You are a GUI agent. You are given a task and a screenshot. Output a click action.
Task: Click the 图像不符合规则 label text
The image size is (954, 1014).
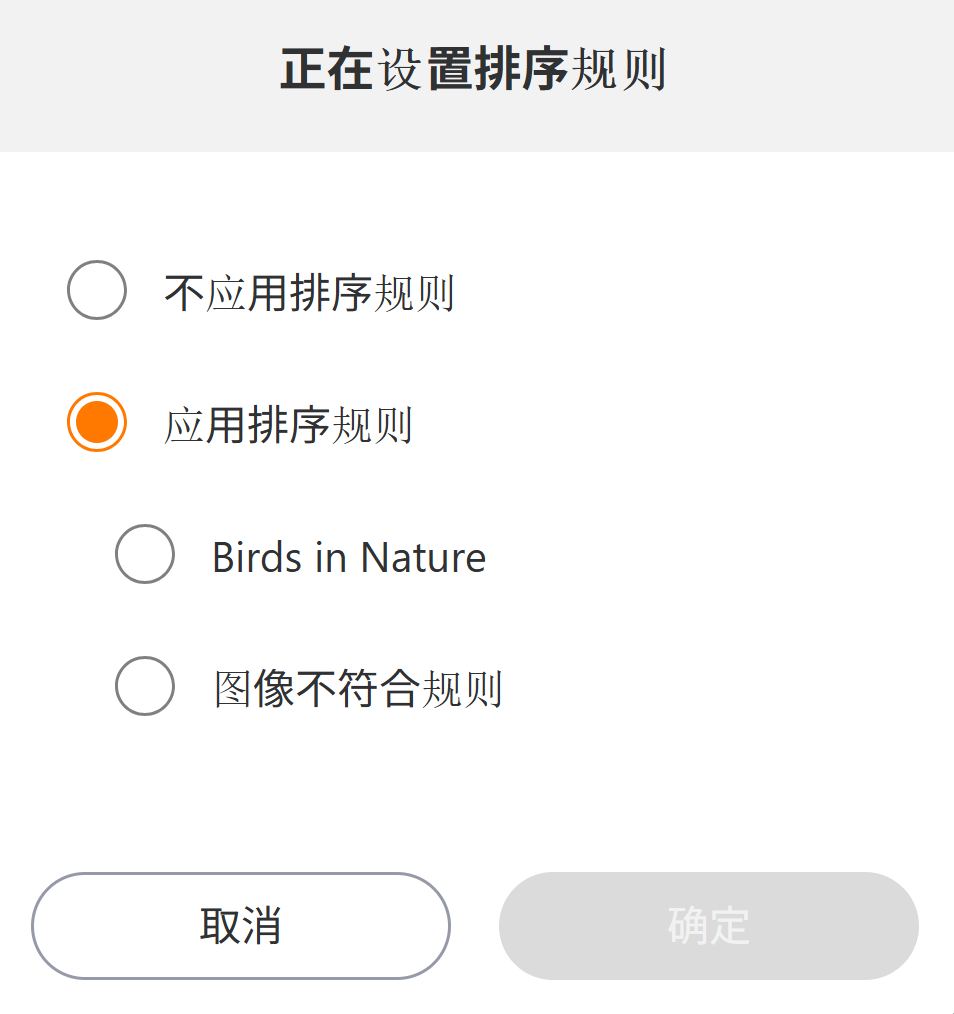pyautogui.click(x=357, y=690)
